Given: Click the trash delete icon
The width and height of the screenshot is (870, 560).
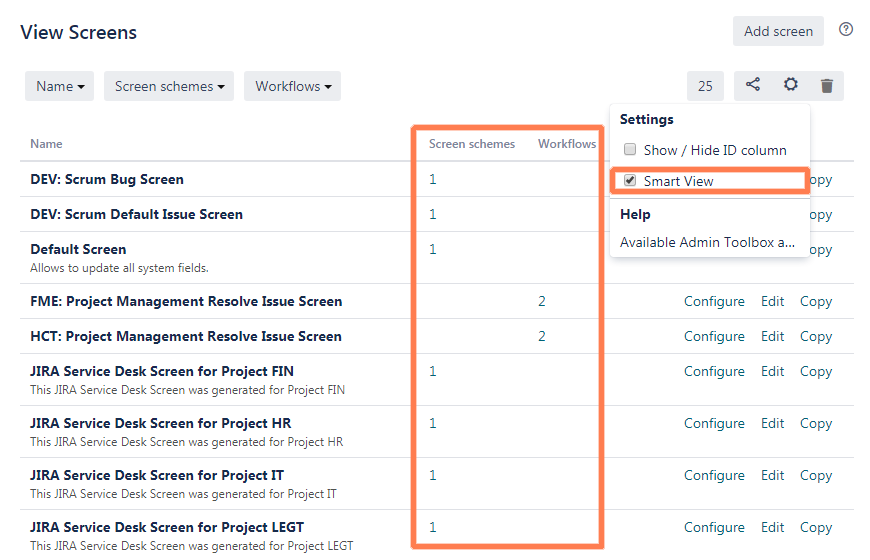Looking at the screenshot, I should coord(827,86).
